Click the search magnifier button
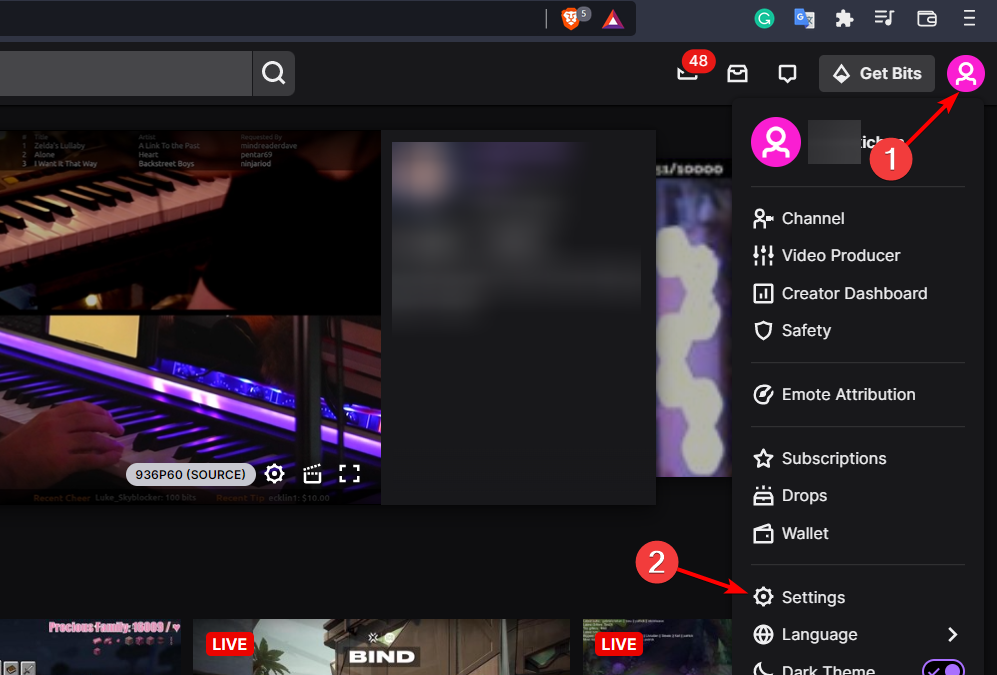Screen dimensions: 997x675 pos(273,73)
